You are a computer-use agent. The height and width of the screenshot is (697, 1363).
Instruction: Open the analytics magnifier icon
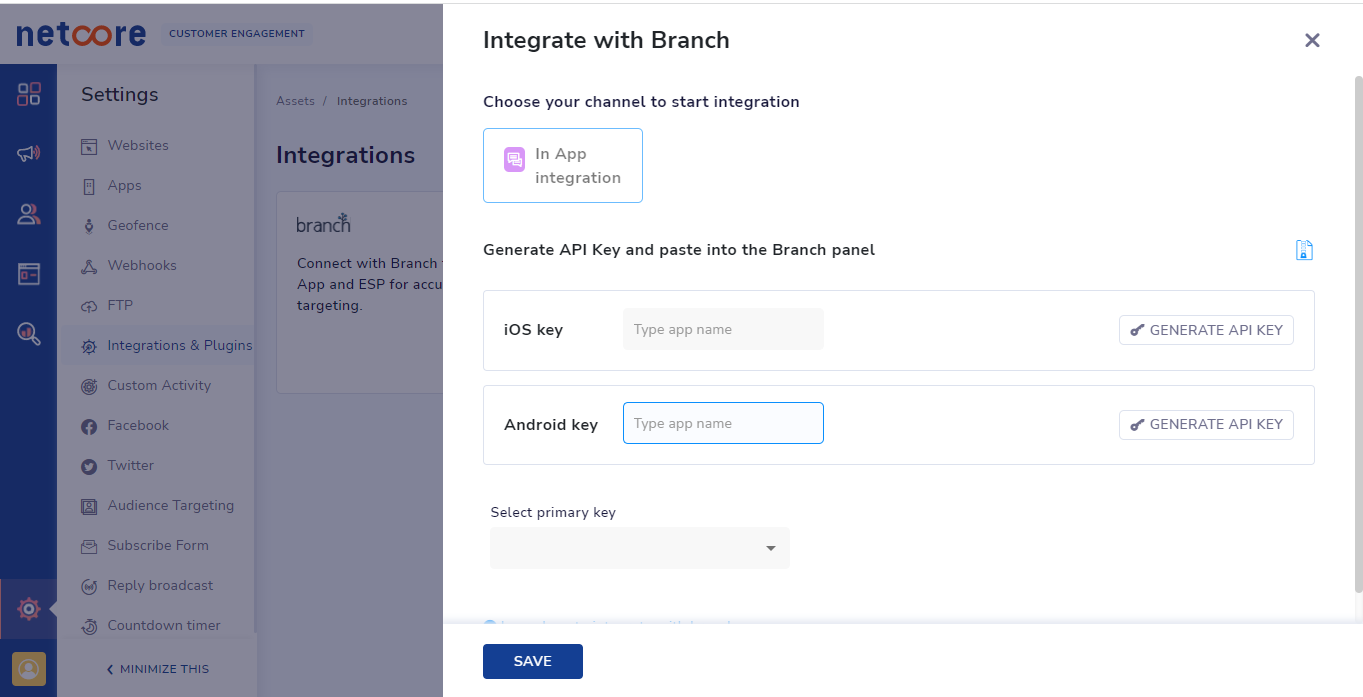tap(29, 334)
